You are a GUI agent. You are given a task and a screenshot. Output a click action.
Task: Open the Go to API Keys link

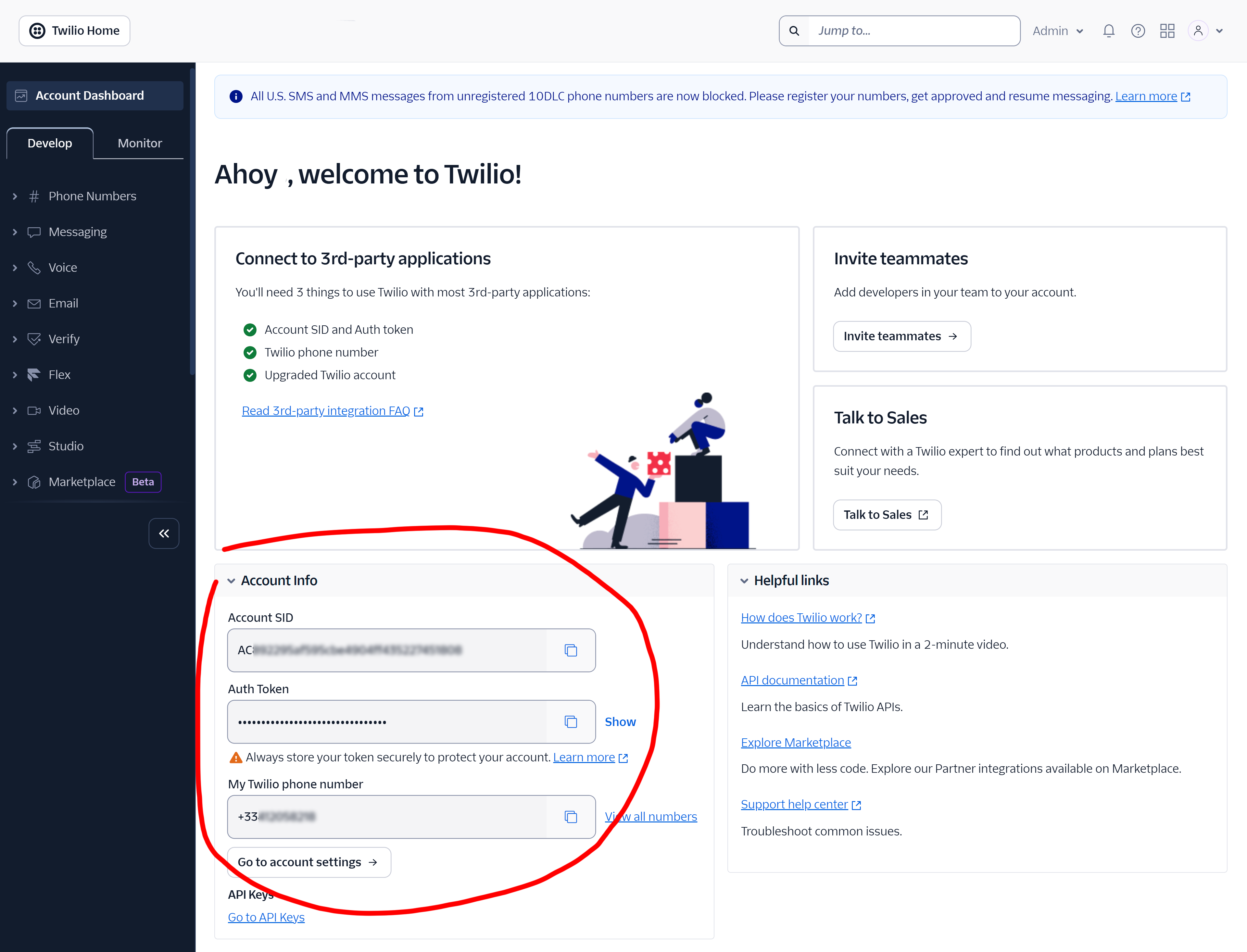266,917
